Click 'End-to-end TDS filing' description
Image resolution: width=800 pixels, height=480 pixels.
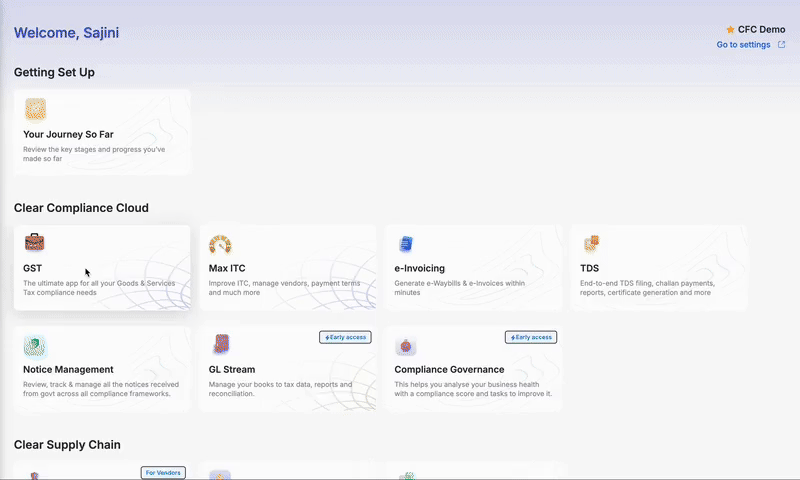click(647, 288)
